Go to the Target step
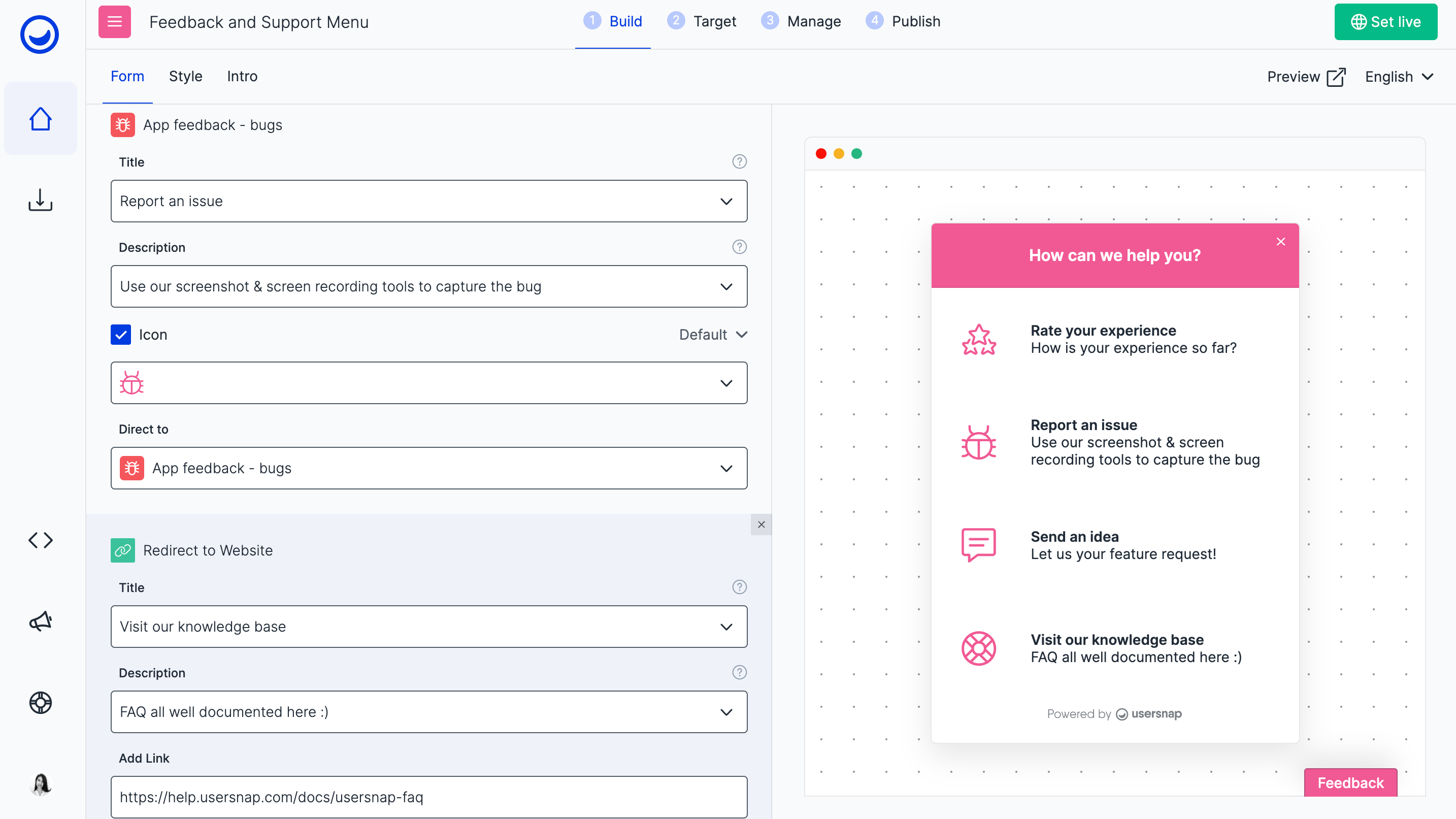 pos(702,21)
